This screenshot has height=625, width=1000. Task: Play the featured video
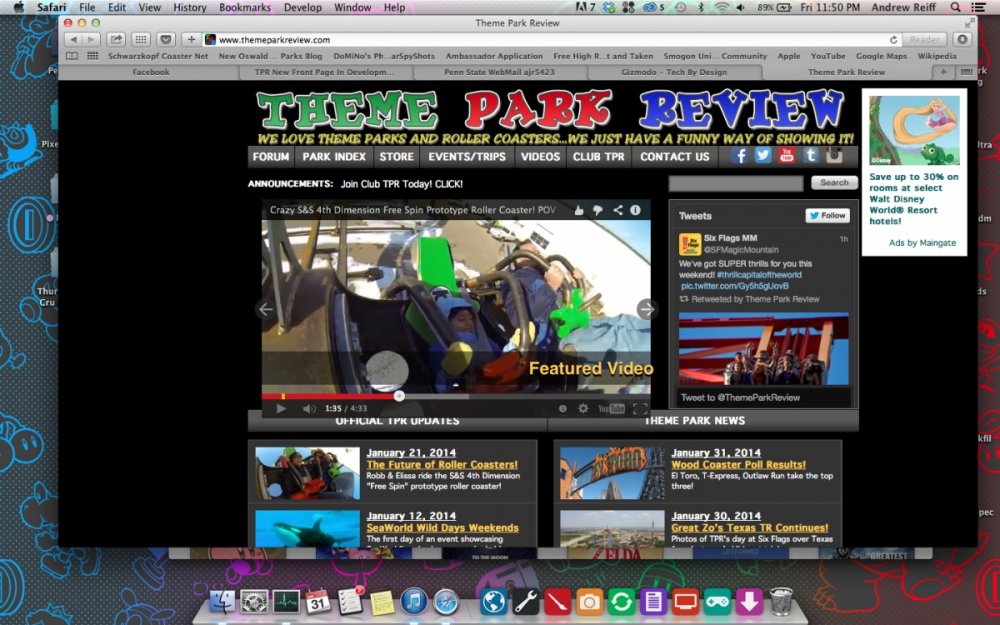click(x=281, y=409)
